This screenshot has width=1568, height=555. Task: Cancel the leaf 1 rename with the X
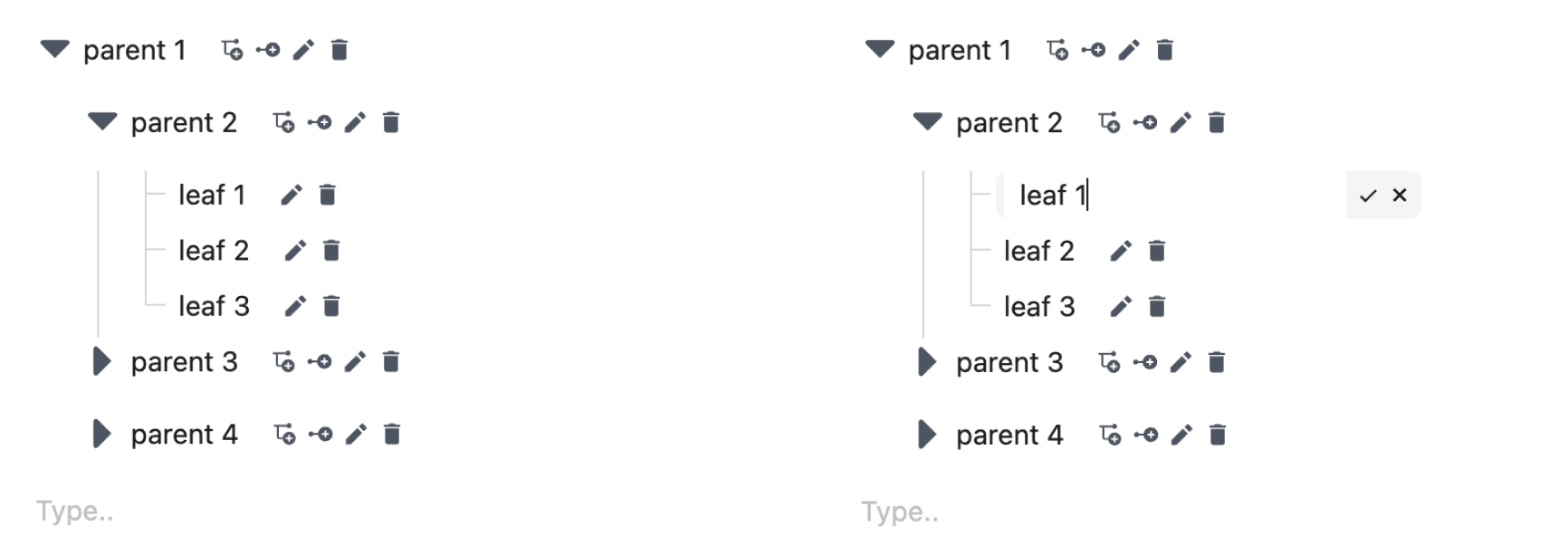1400,195
